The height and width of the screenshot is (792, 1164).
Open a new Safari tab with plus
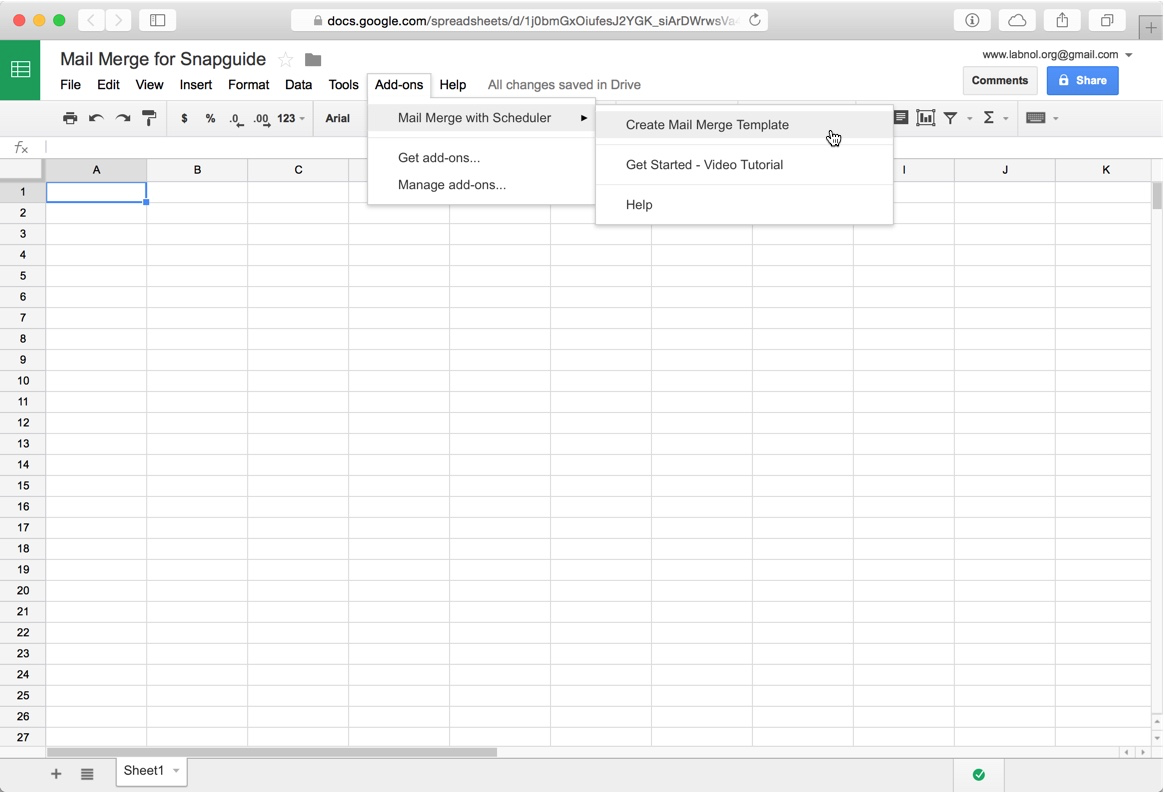[x=1151, y=27]
